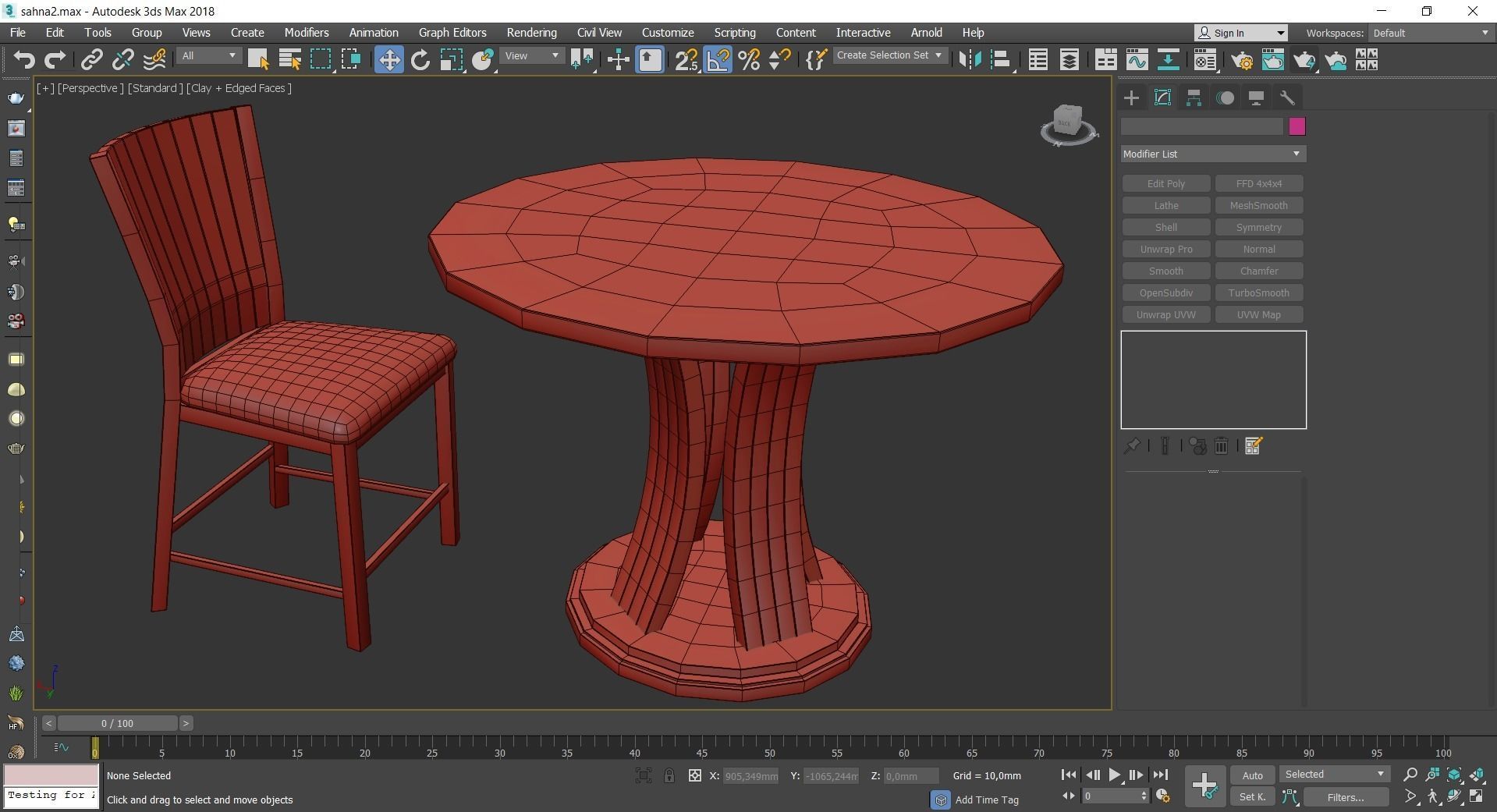Open the Curve Editor
The image size is (1497, 812).
pyautogui.click(x=1137, y=60)
